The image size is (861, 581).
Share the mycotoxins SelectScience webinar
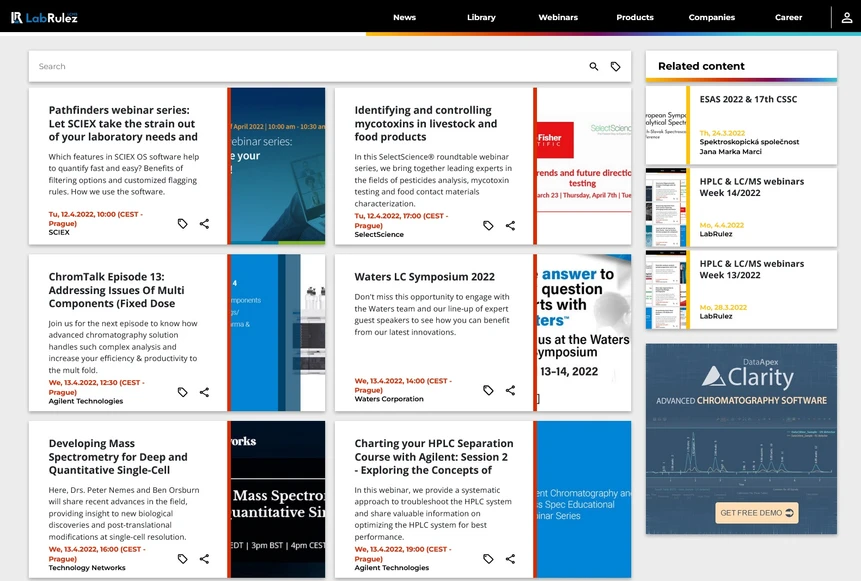pyautogui.click(x=510, y=225)
